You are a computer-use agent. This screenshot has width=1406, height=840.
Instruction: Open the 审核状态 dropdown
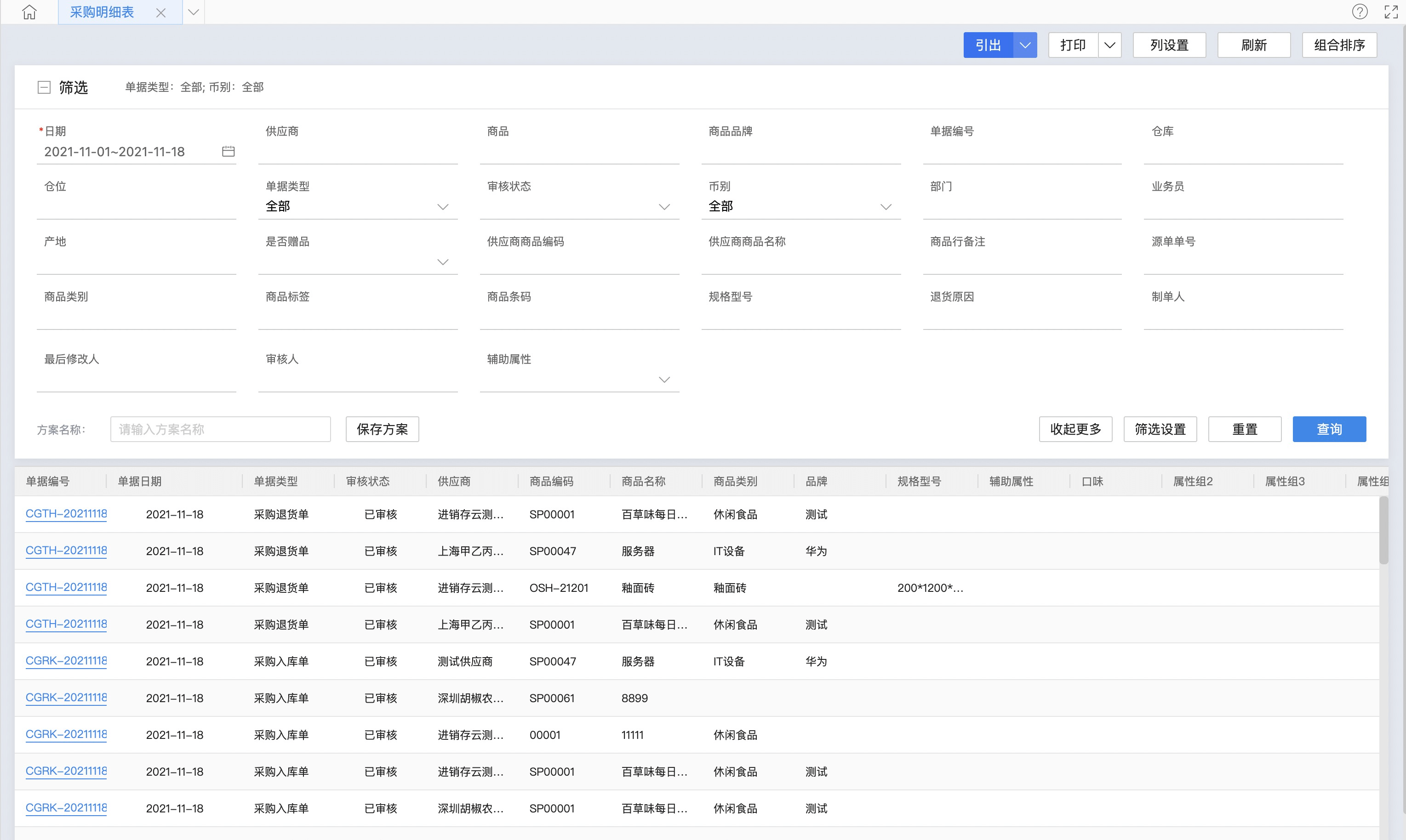(664, 207)
